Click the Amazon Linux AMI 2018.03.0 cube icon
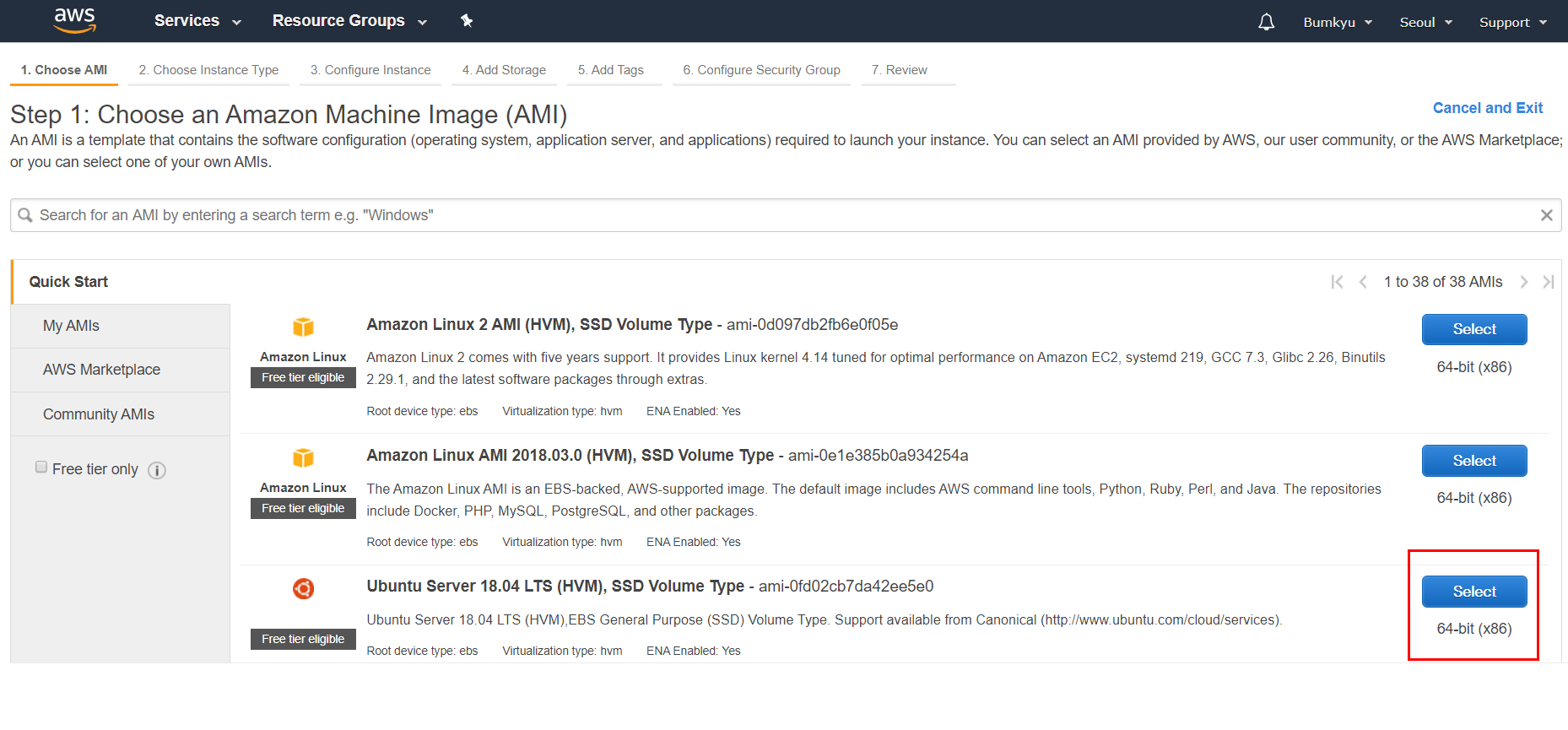Image resolution: width=1568 pixels, height=730 pixels. pos(303,457)
